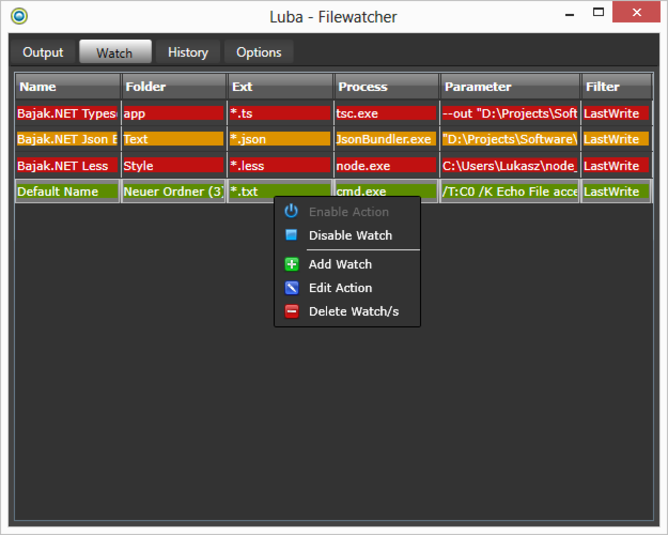Viewport: 668px width, 535px height.
Task: Select the orange Bajak.NET Json row
Action: point(66,139)
